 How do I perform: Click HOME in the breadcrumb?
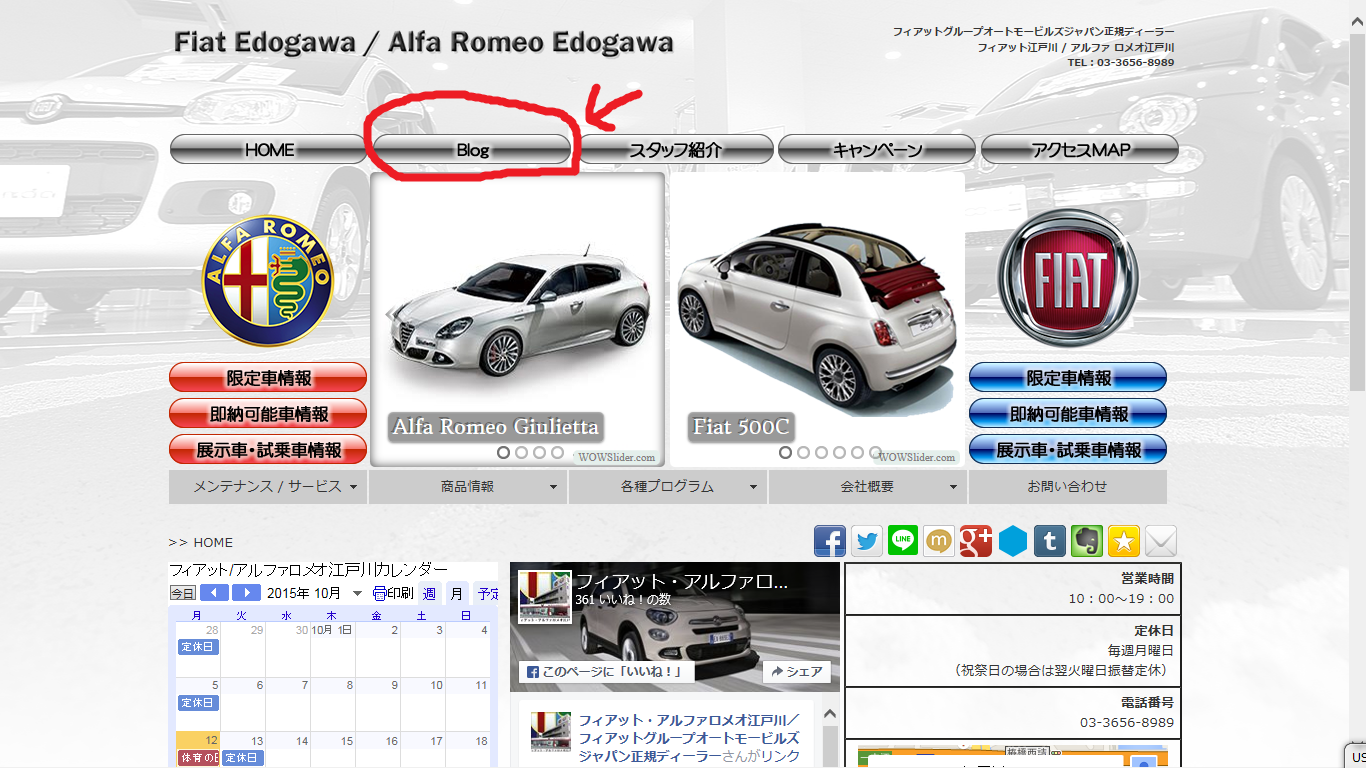click(x=213, y=542)
